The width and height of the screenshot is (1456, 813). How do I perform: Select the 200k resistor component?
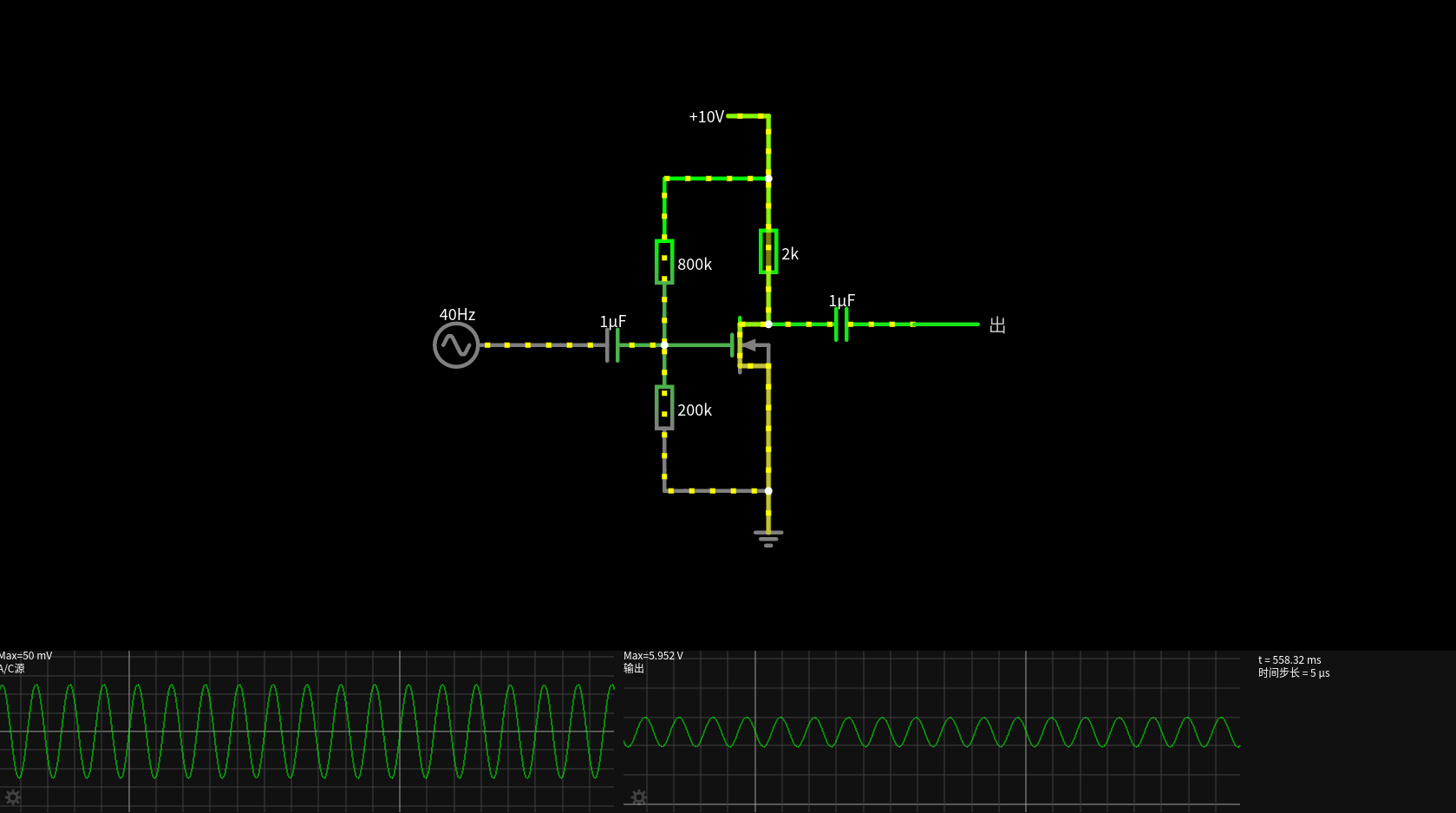(x=664, y=408)
